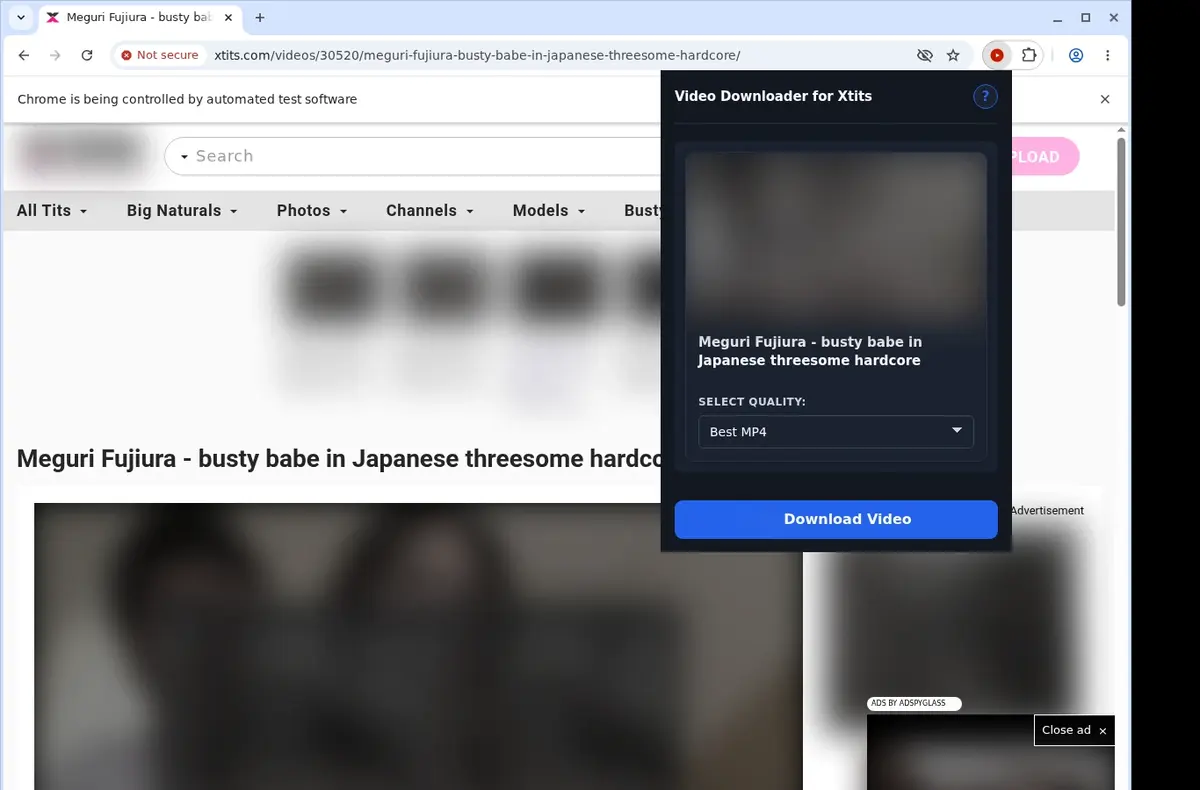Open the Big Naturals menu

(x=182, y=210)
